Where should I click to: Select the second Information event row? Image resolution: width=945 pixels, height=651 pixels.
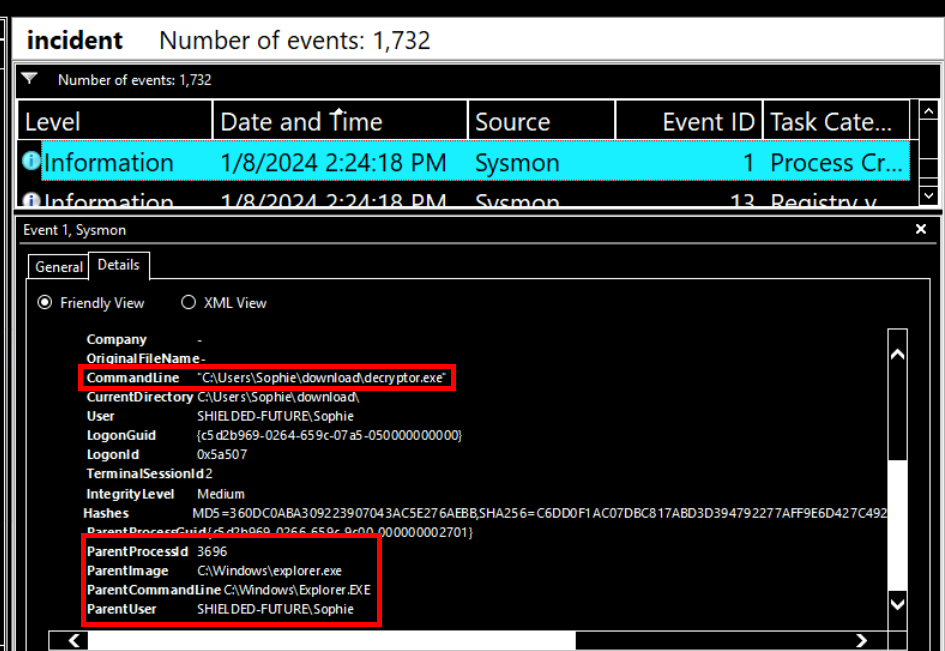coord(464,201)
